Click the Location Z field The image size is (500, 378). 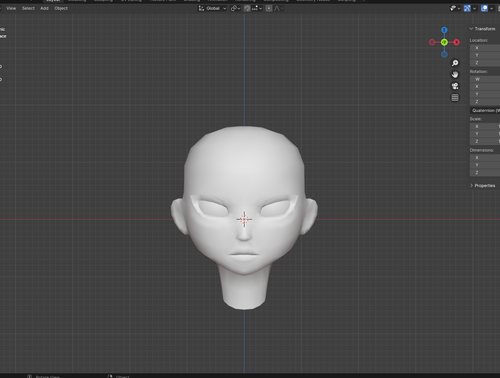coord(485,63)
